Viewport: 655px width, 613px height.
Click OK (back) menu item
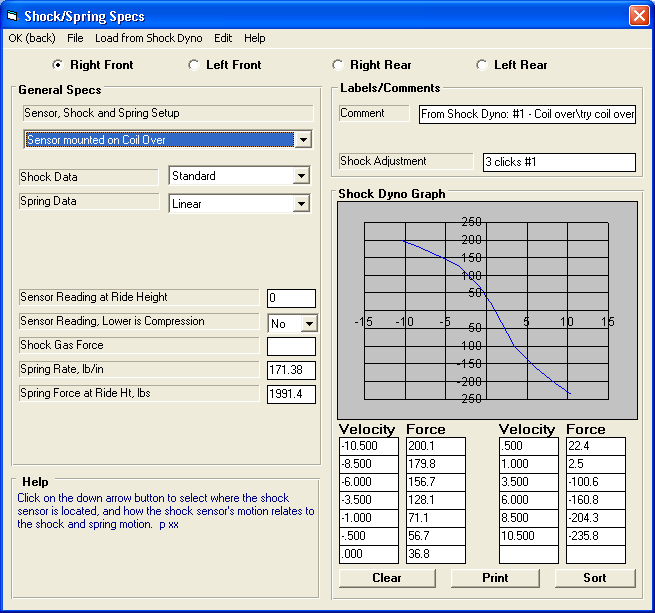click(32, 38)
